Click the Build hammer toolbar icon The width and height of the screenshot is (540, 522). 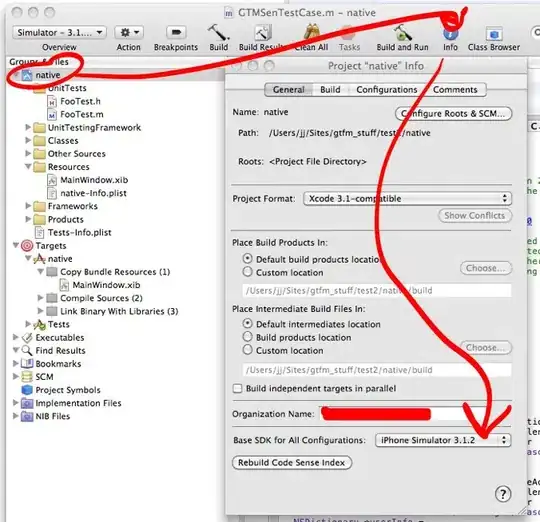[218, 33]
